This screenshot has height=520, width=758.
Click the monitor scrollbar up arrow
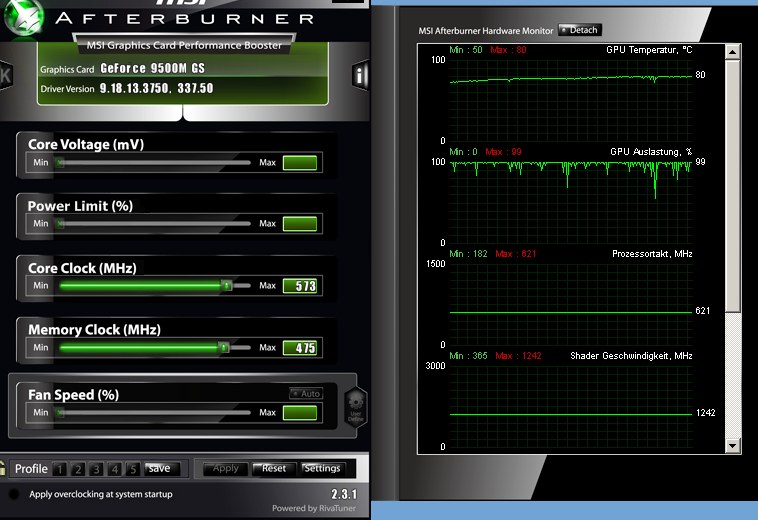[732, 52]
